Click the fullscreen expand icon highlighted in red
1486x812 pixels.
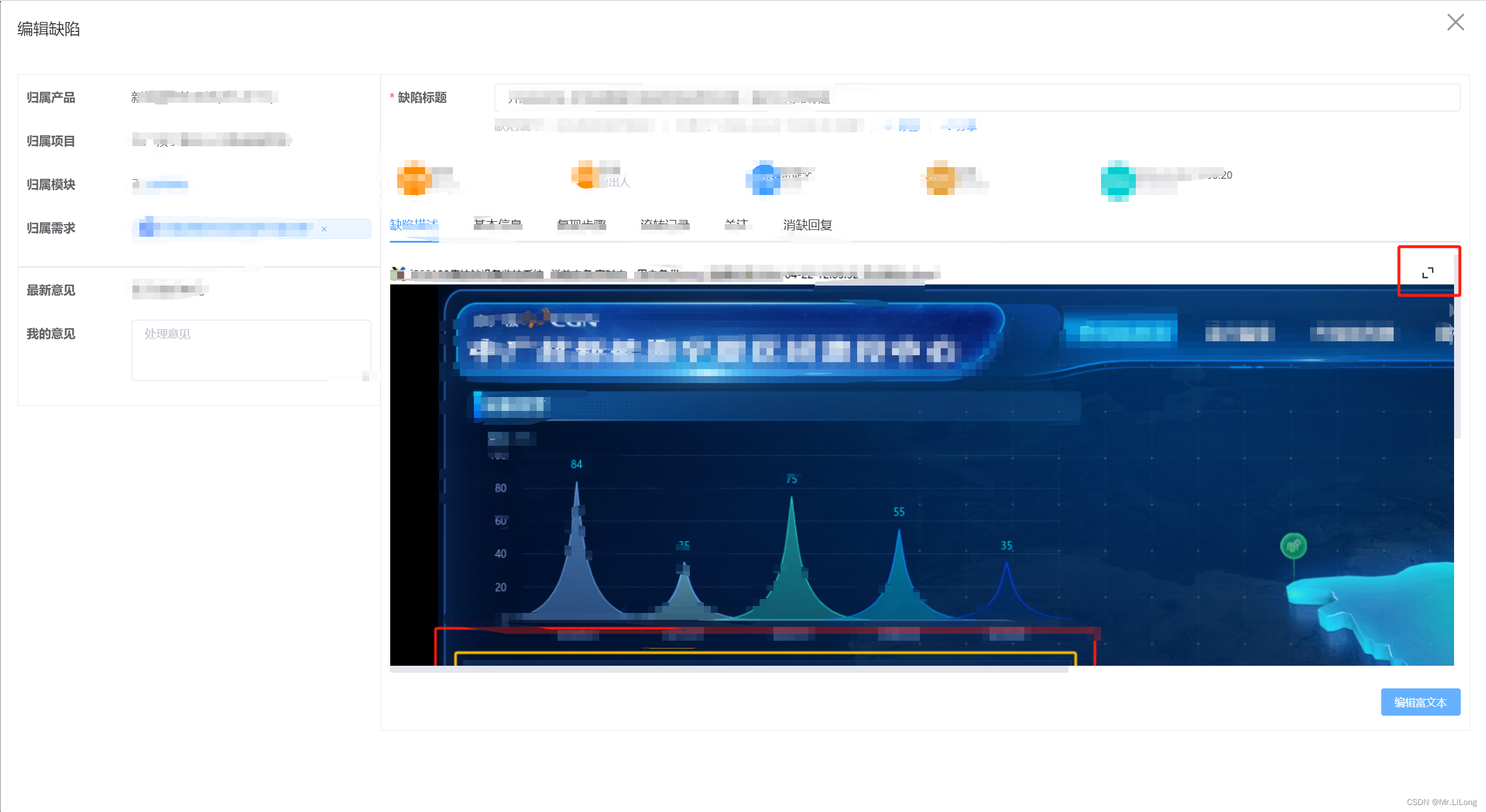(x=1429, y=270)
